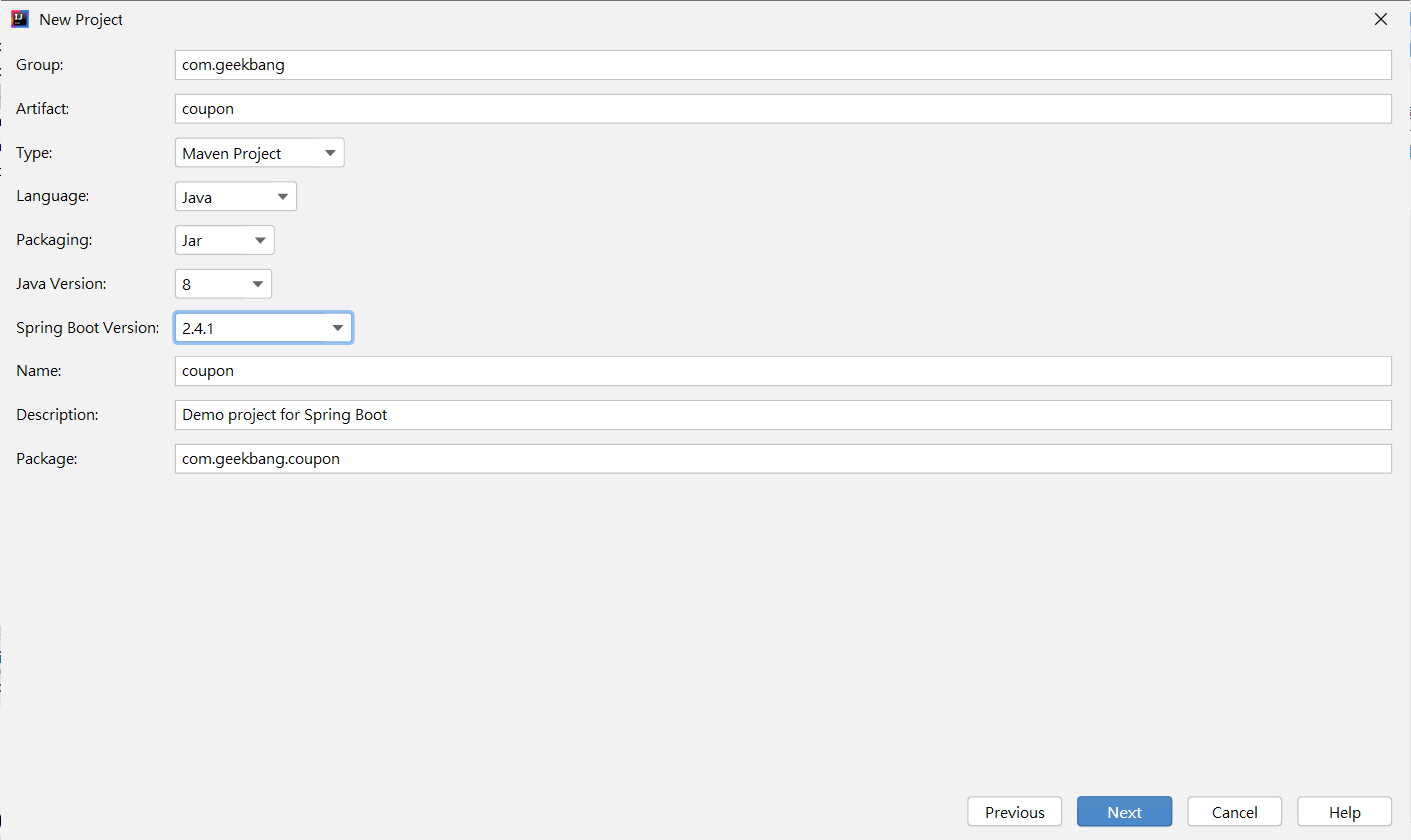Image resolution: width=1411 pixels, height=840 pixels.
Task: Open Help for the wizard
Action: 1345,812
